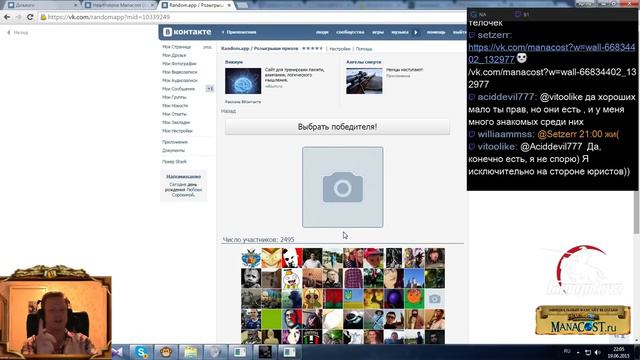Open Мои Сообщения in left menu
Viewport: 640px width, 360px height.
(x=178, y=89)
